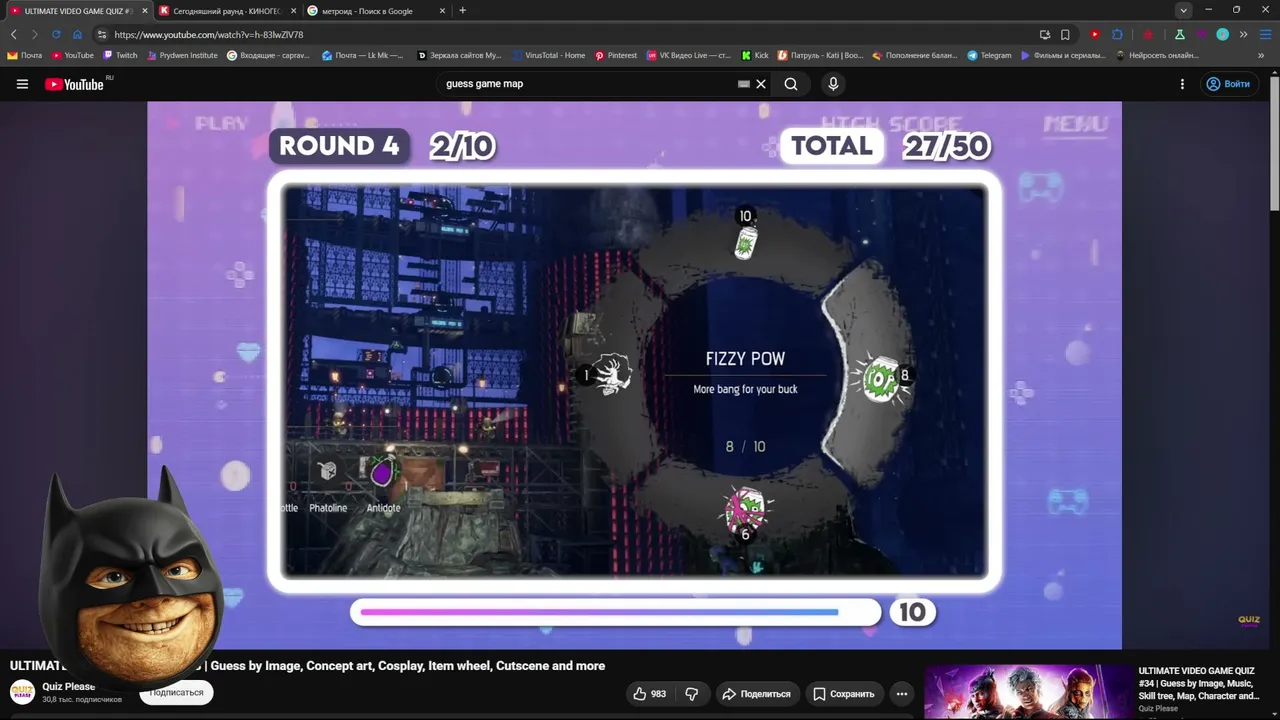
Task: Open the YouTube settings three-dot menu
Action: point(1182,84)
